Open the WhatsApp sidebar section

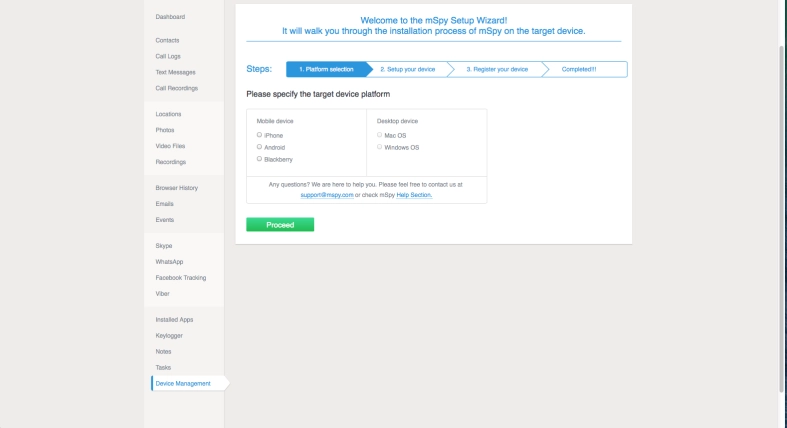[x=169, y=261]
